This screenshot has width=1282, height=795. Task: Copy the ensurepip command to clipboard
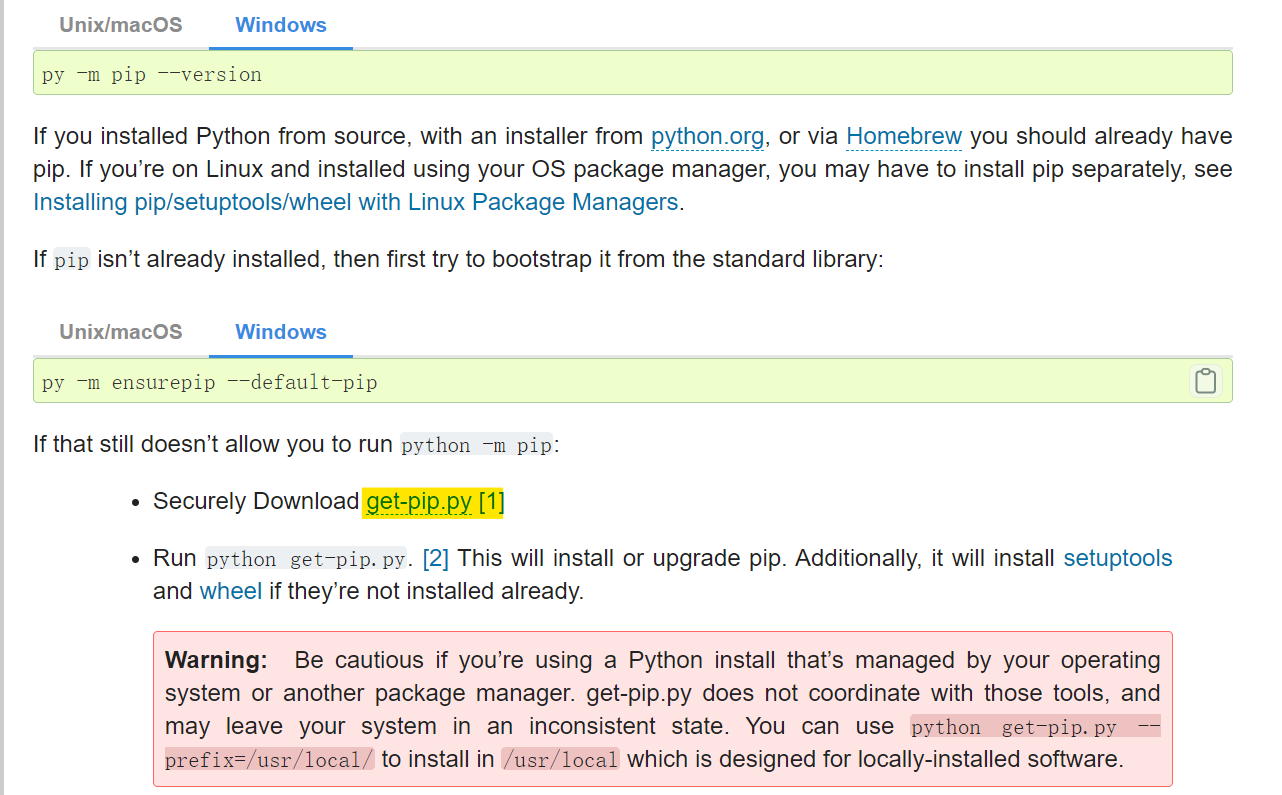(x=1205, y=381)
